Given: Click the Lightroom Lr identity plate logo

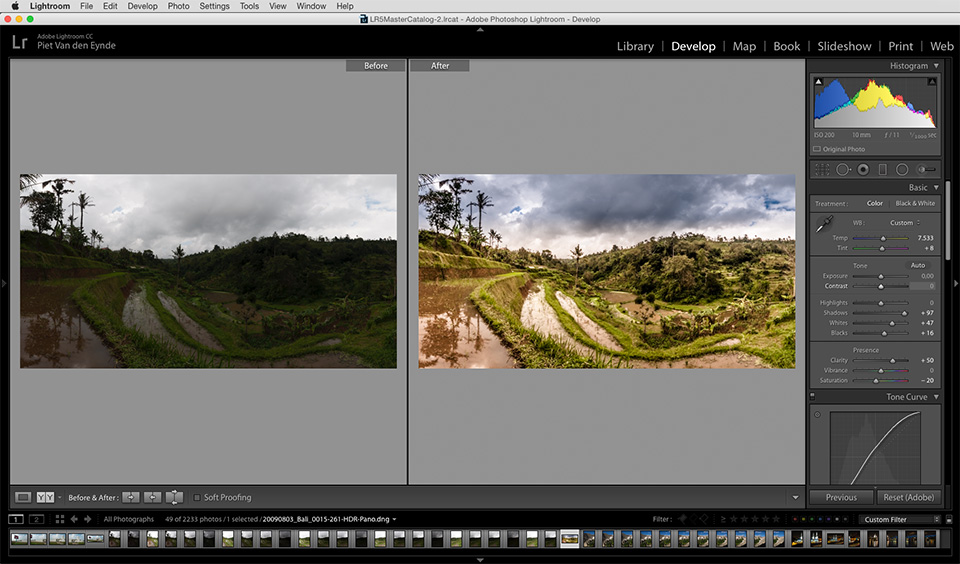Looking at the screenshot, I should 20,42.
